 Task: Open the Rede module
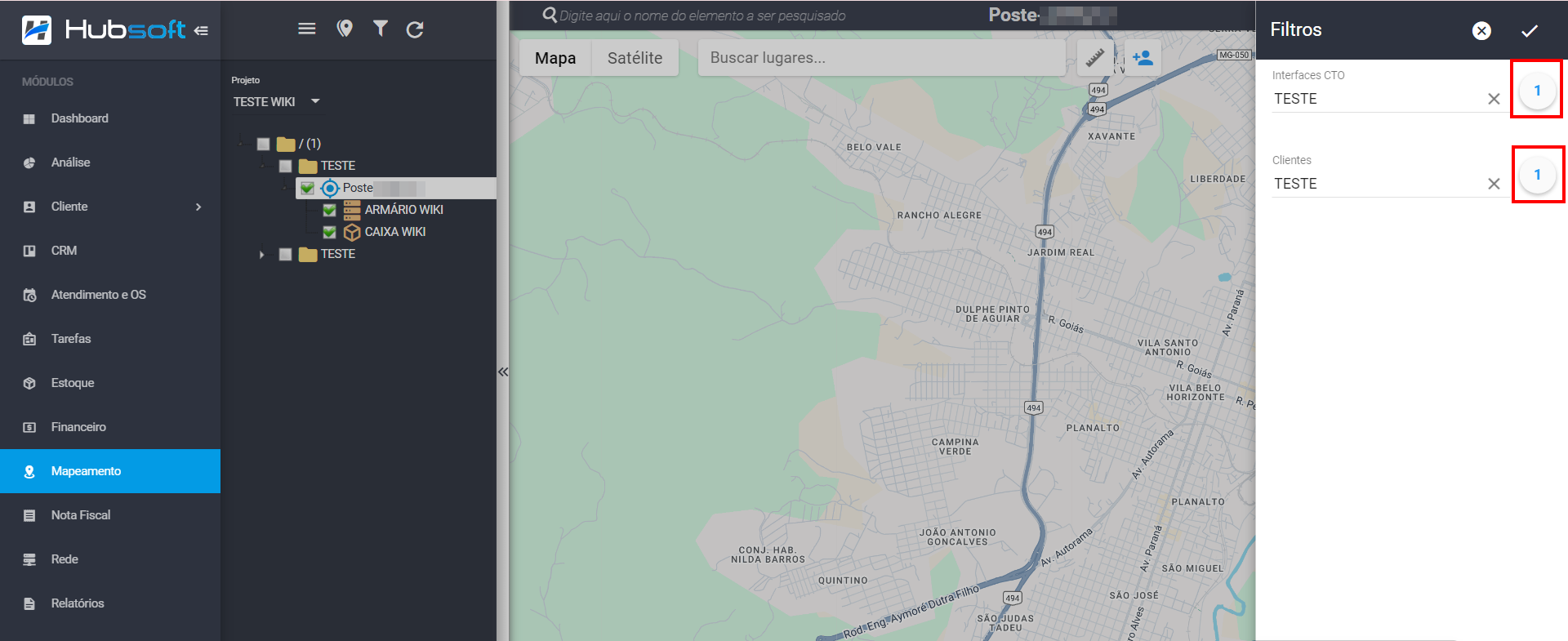coord(110,559)
